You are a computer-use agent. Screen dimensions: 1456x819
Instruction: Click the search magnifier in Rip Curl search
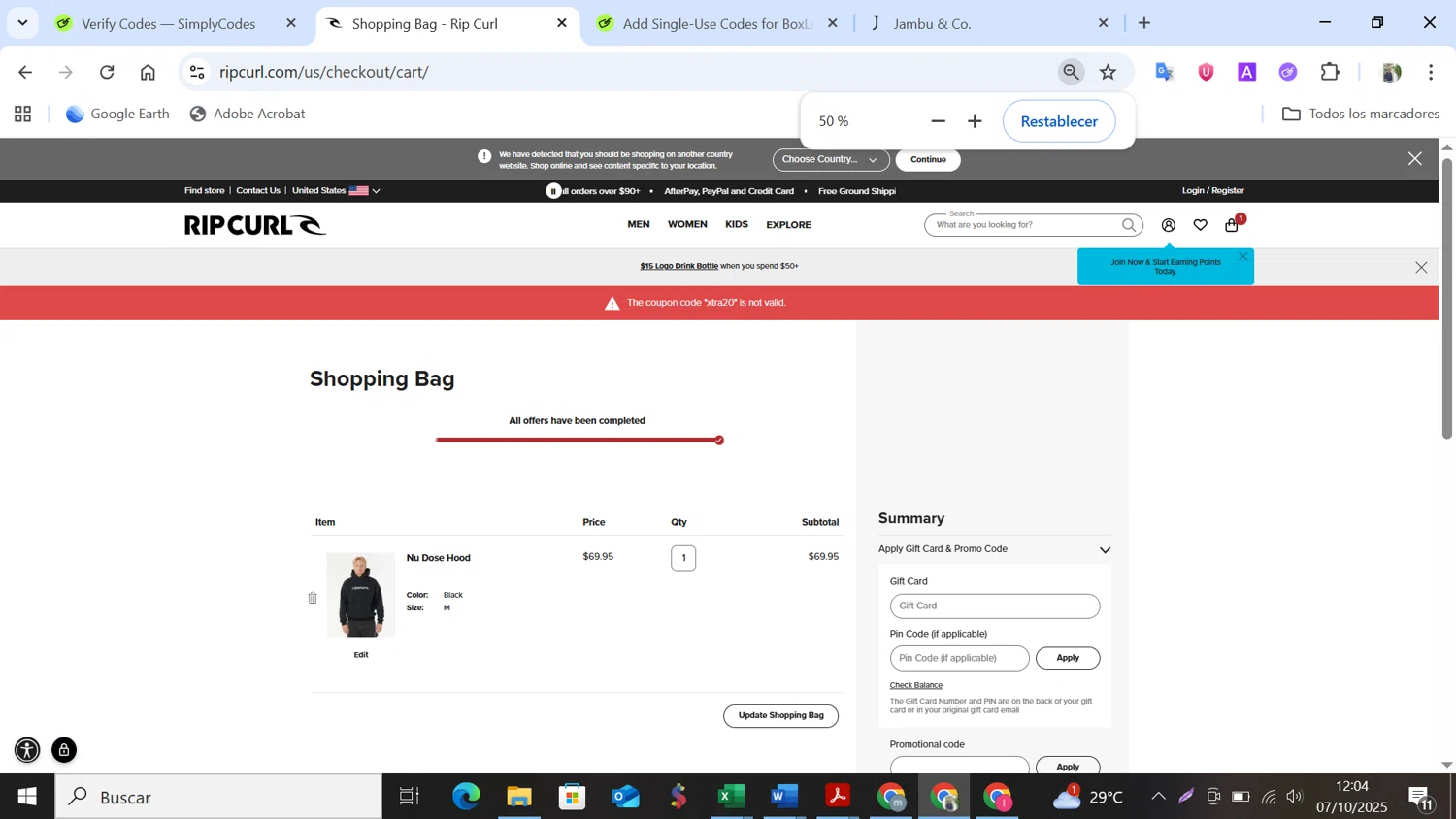[x=1129, y=225]
